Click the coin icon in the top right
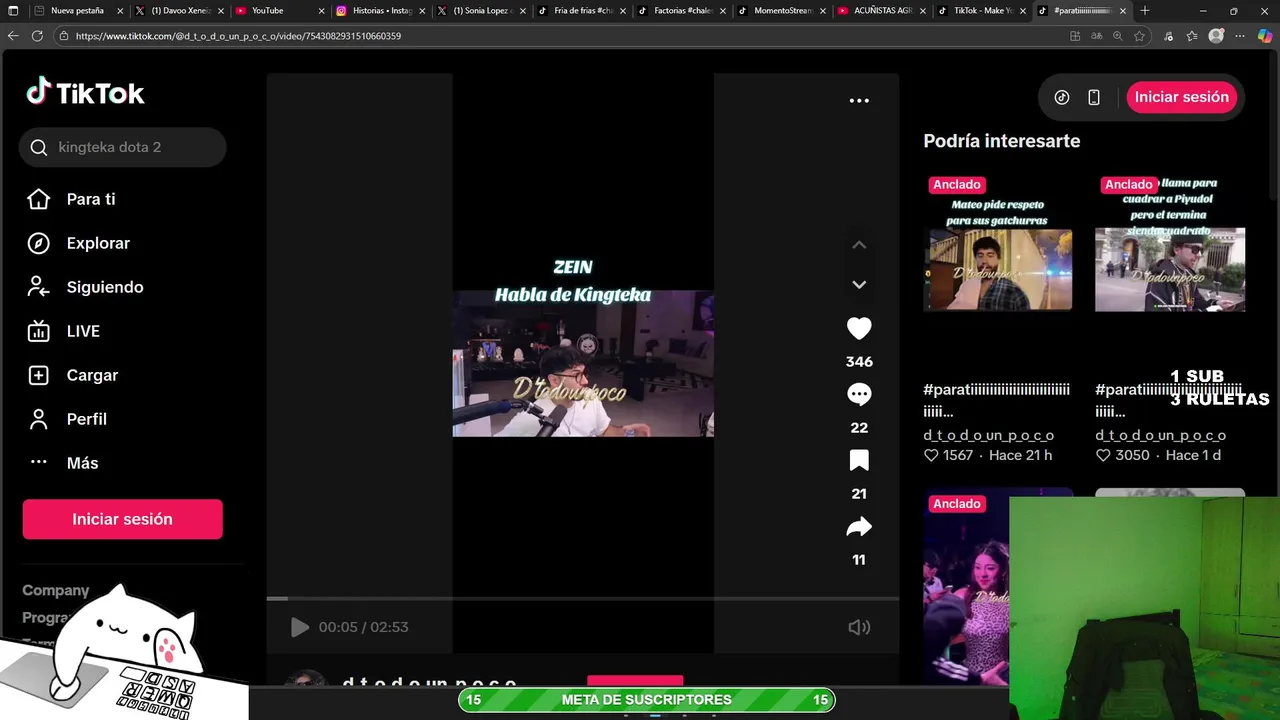Image resolution: width=1280 pixels, height=720 pixels. click(x=1062, y=97)
